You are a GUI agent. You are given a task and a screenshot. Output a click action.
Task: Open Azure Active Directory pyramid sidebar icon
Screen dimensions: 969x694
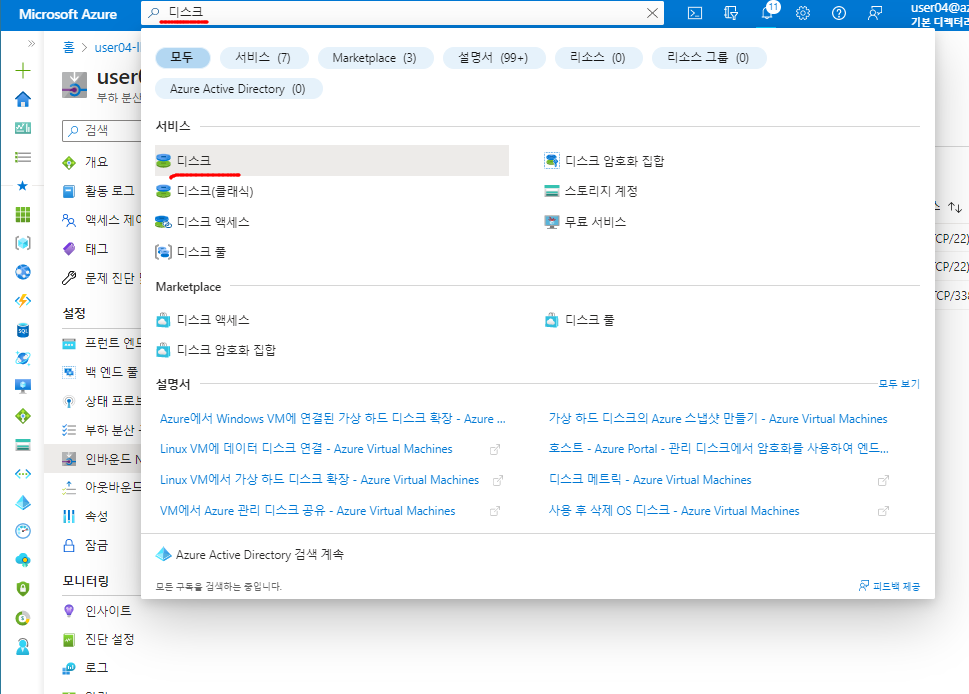(x=23, y=502)
